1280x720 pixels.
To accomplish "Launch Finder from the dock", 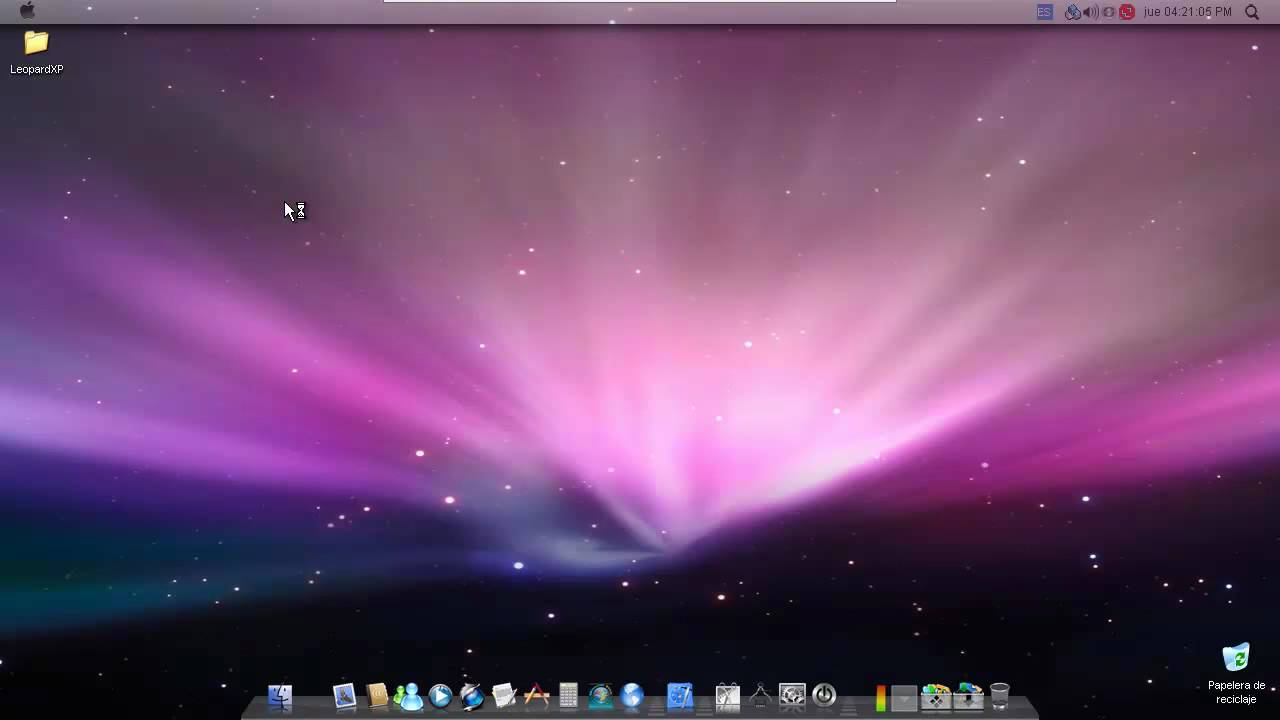I will pyautogui.click(x=280, y=696).
